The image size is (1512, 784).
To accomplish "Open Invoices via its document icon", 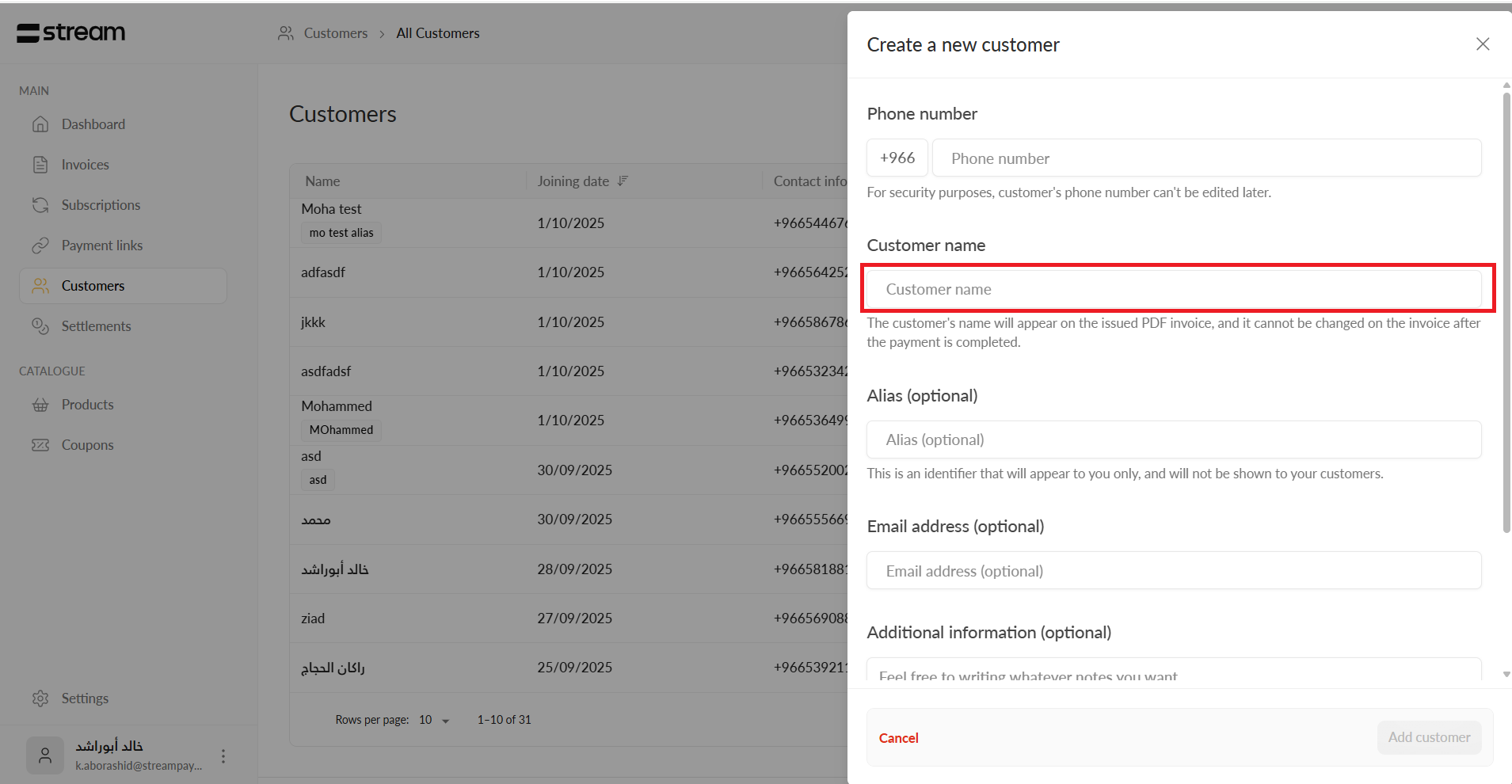I will 40,165.
